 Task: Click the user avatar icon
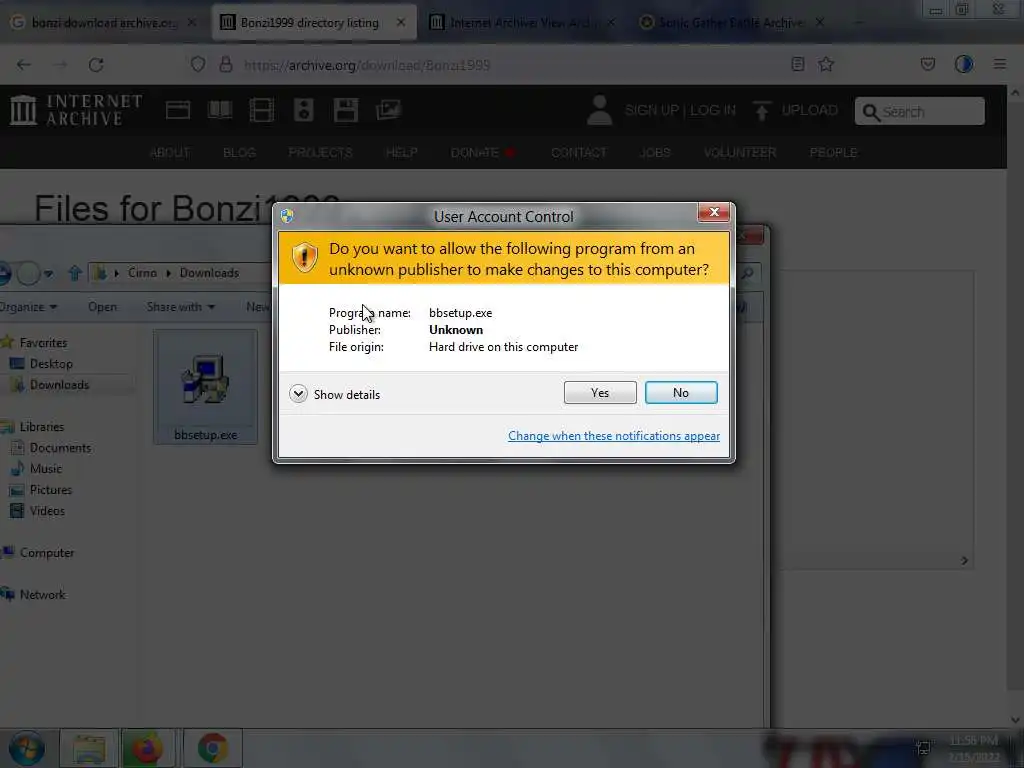point(599,110)
